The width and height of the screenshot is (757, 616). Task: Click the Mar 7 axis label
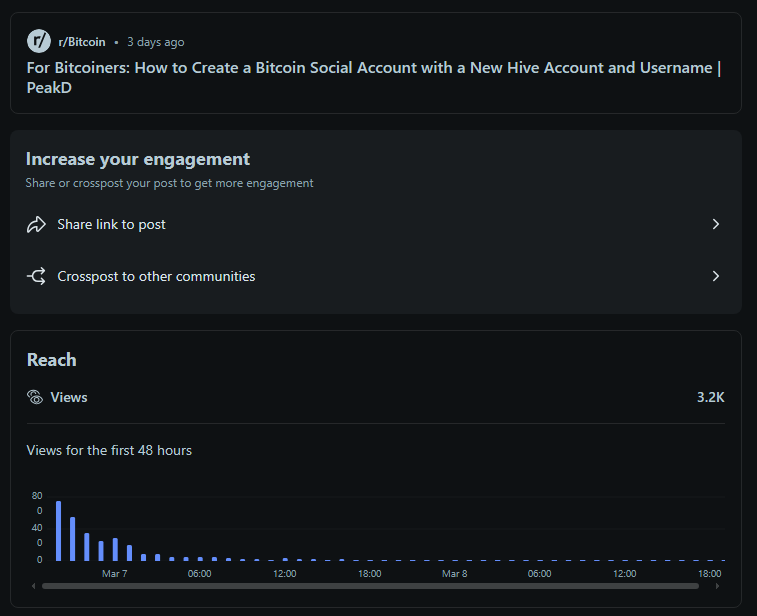click(114, 574)
